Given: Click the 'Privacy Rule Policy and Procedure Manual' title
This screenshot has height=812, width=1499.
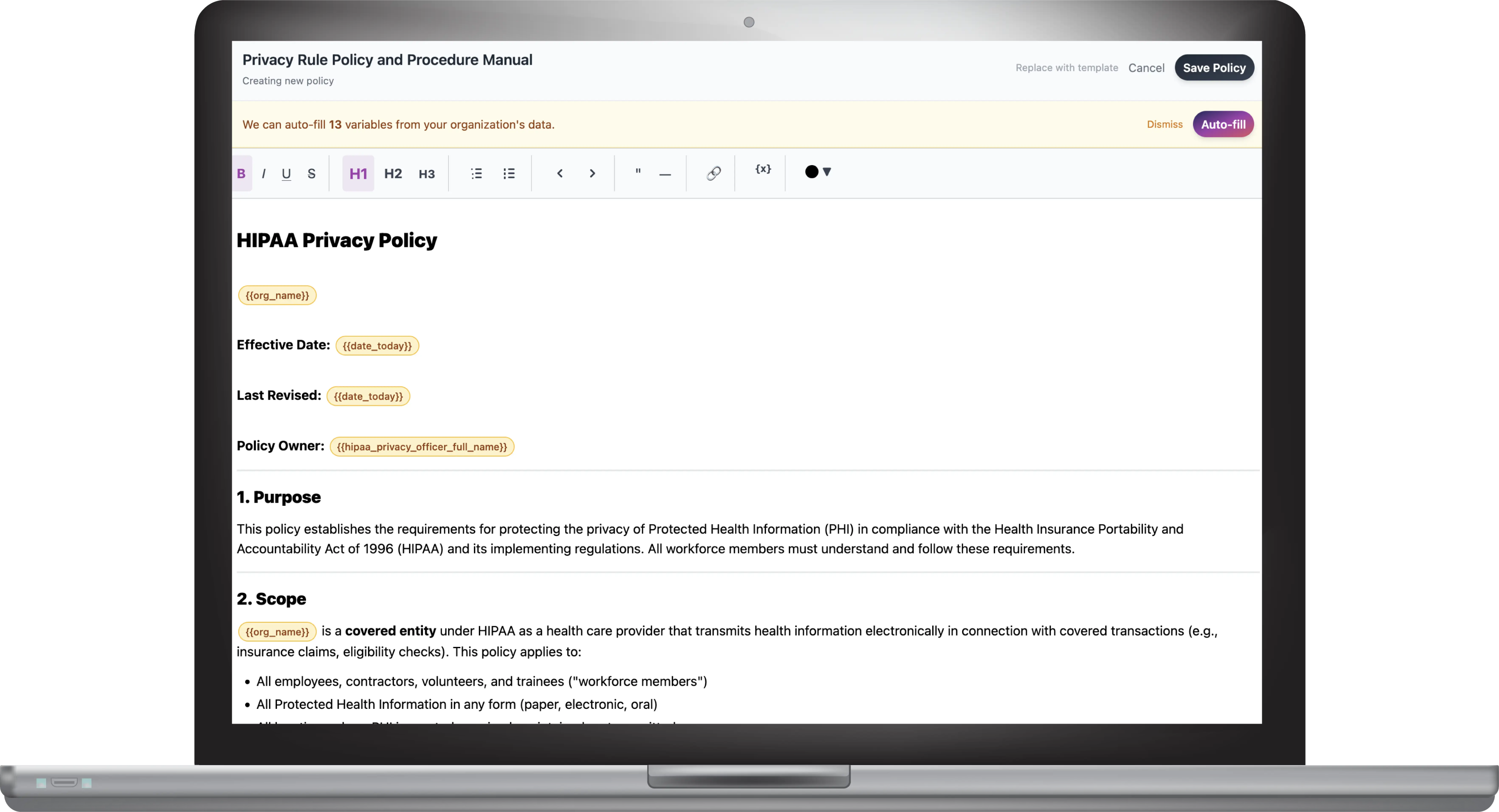Looking at the screenshot, I should coord(387,60).
